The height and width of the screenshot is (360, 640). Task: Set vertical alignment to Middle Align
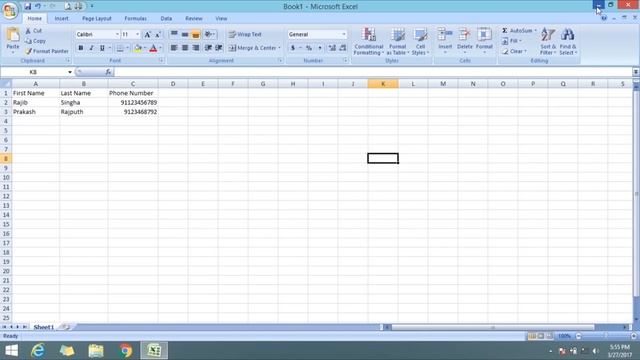185,34
